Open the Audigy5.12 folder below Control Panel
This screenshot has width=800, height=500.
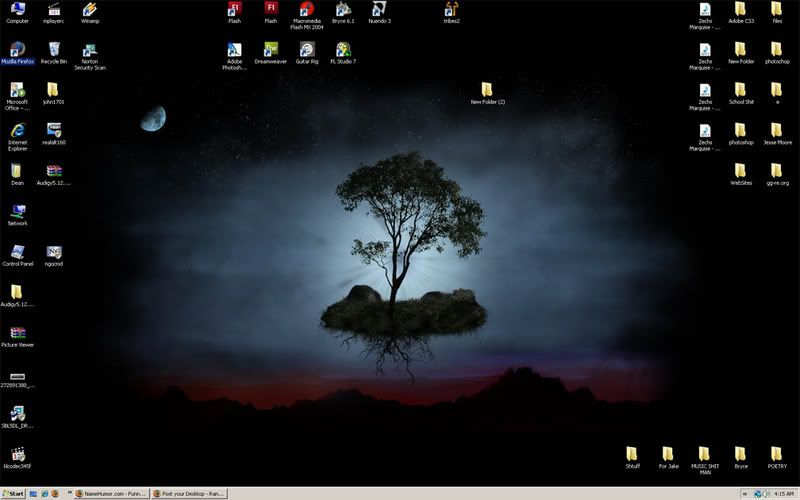click(x=17, y=295)
